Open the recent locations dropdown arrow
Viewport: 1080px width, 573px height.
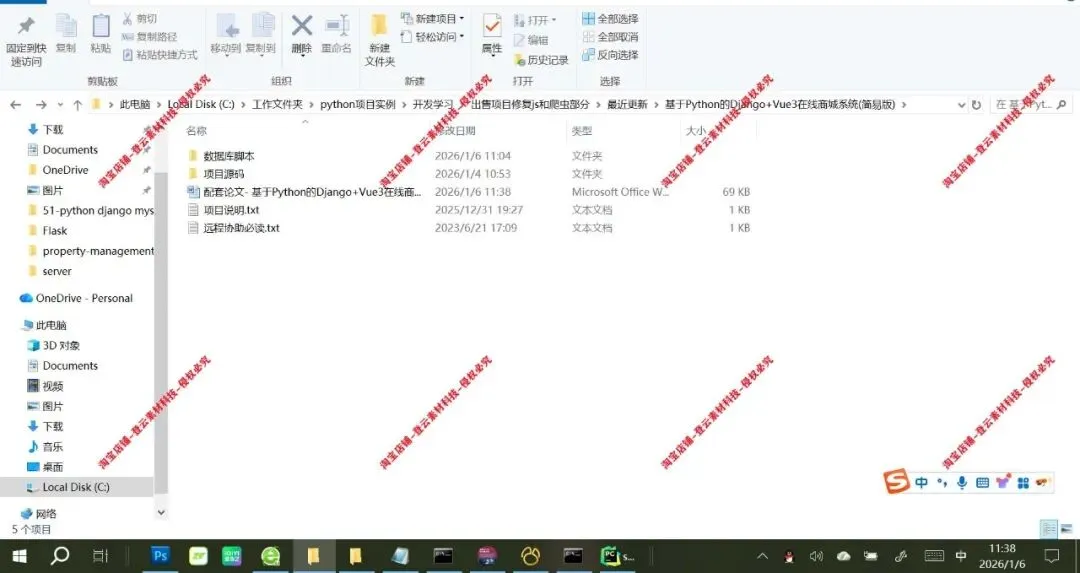click(60, 105)
